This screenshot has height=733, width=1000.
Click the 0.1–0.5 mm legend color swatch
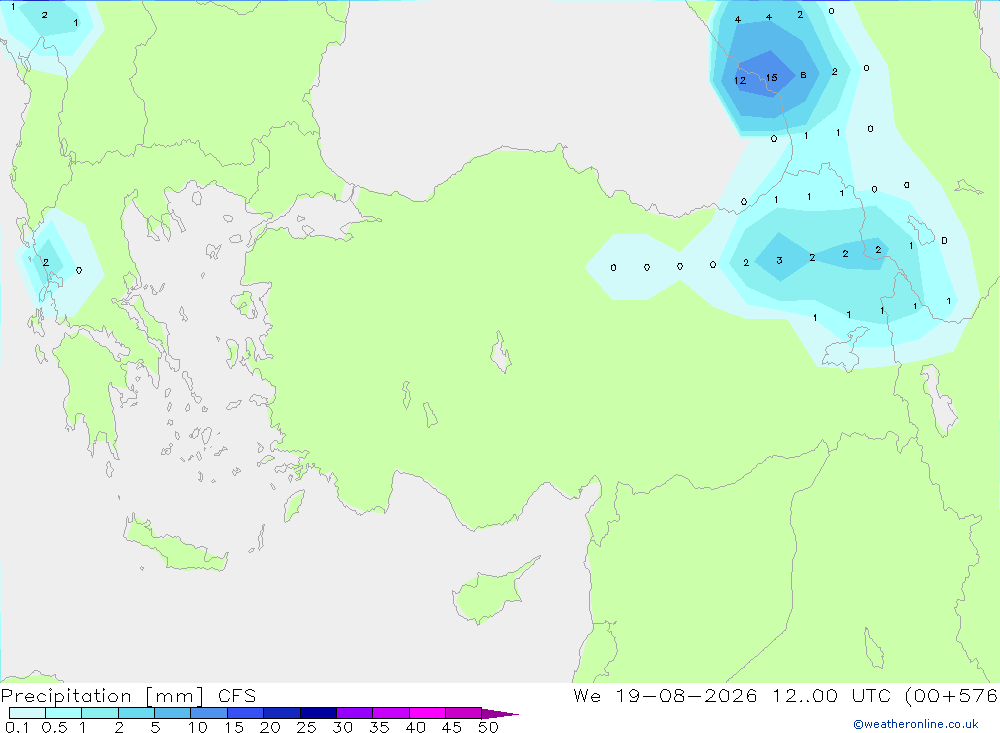point(27,713)
